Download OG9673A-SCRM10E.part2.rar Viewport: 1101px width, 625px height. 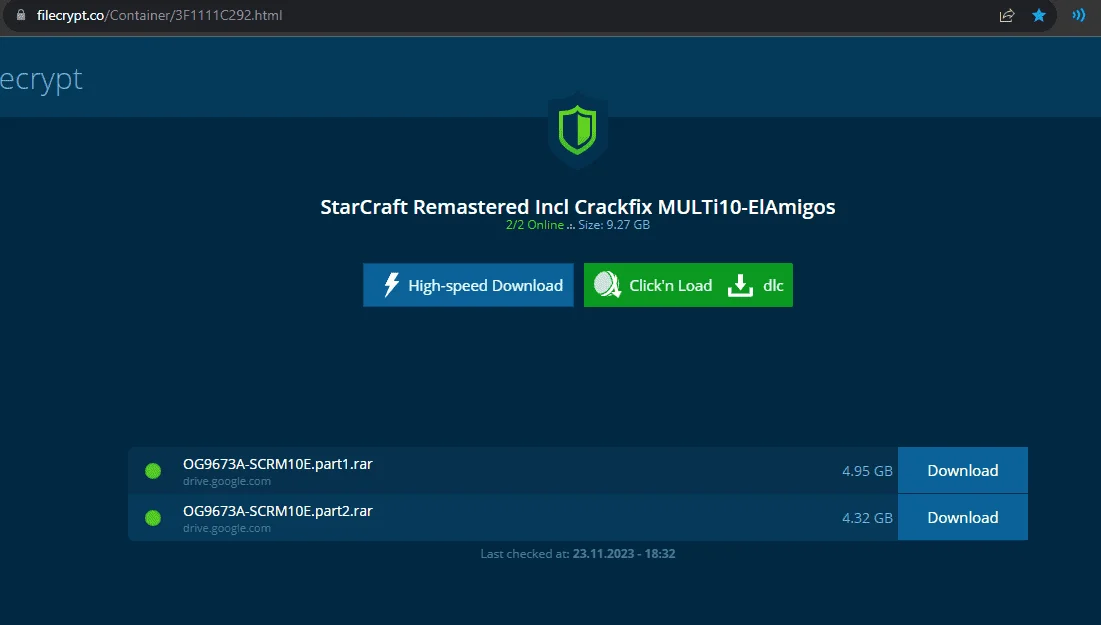coord(963,518)
